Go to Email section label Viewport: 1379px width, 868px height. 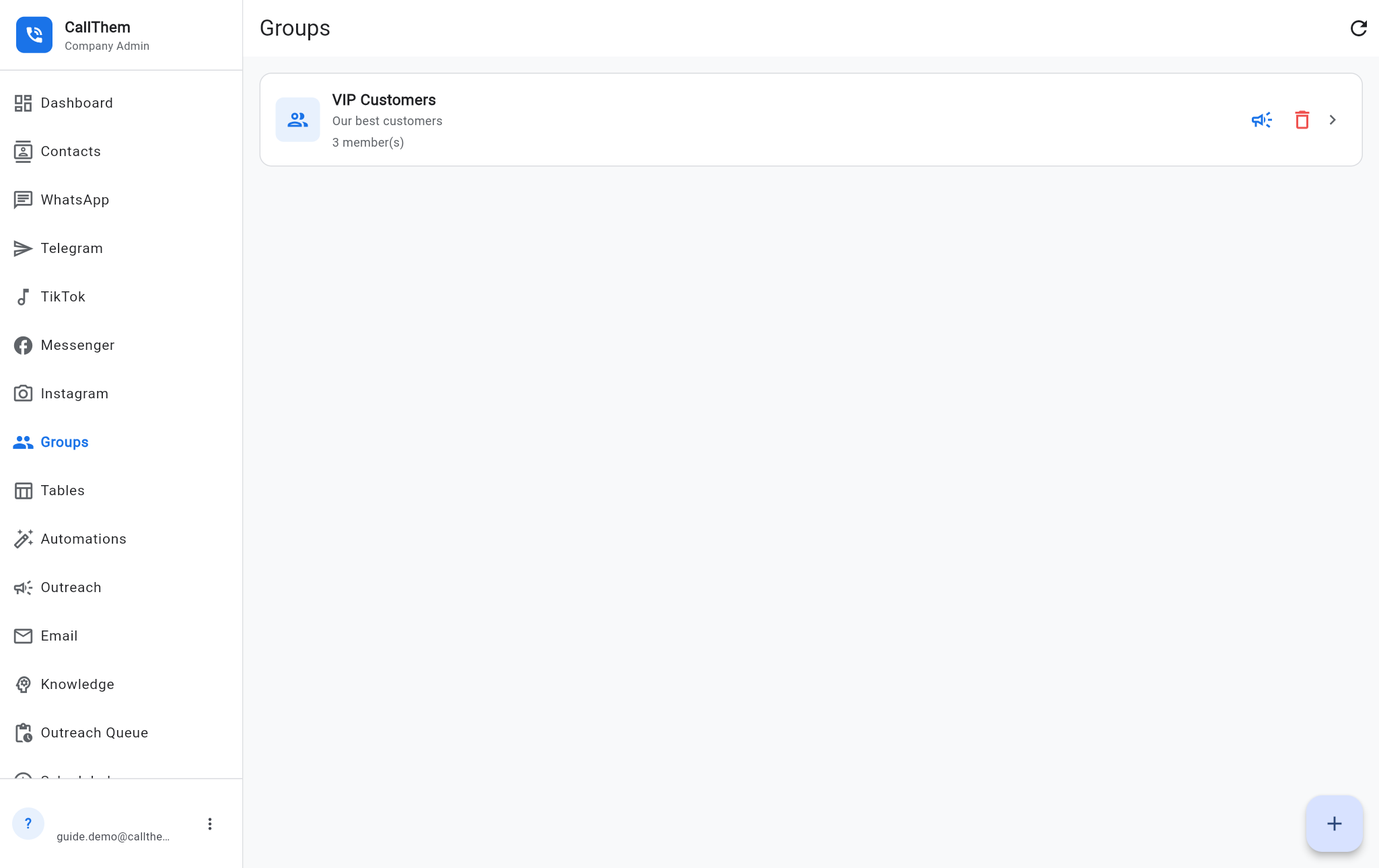(x=59, y=636)
